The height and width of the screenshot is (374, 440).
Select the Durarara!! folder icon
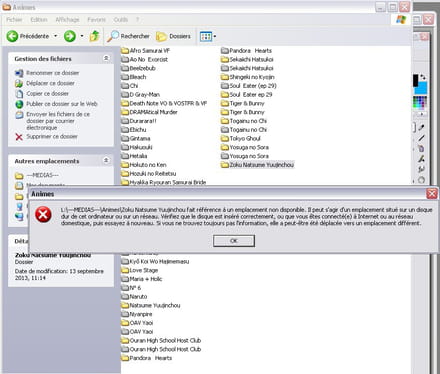tap(125, 121)
